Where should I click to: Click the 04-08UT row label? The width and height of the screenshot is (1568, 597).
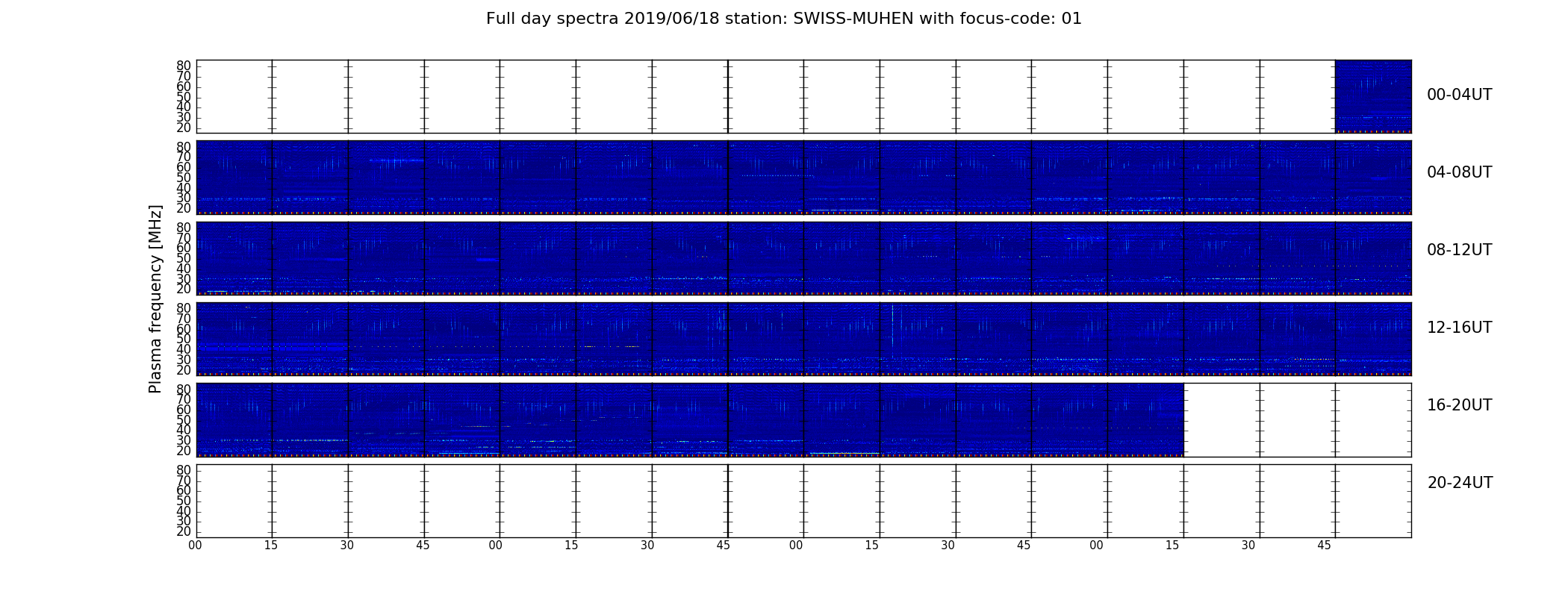[1459, 172]
